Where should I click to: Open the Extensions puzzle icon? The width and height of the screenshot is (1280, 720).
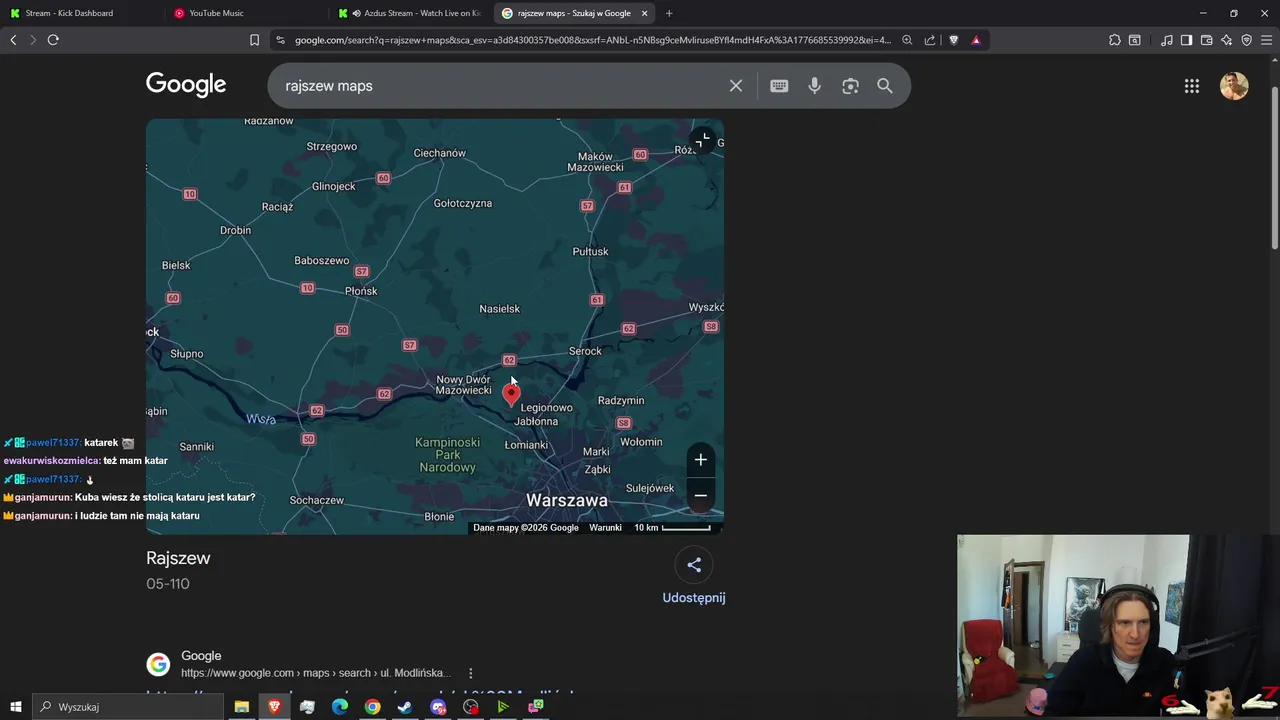(1115, 40)
